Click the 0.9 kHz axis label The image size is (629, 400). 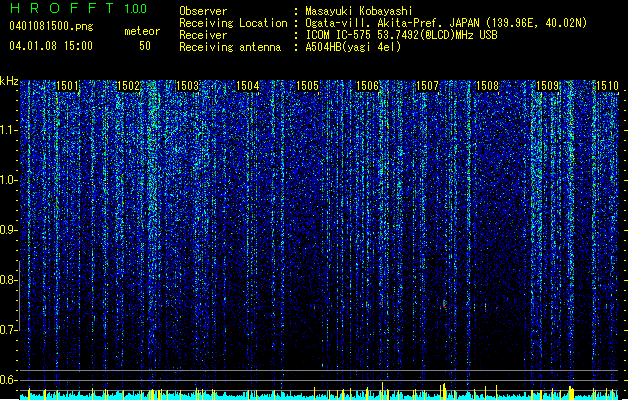coord(8,230)
